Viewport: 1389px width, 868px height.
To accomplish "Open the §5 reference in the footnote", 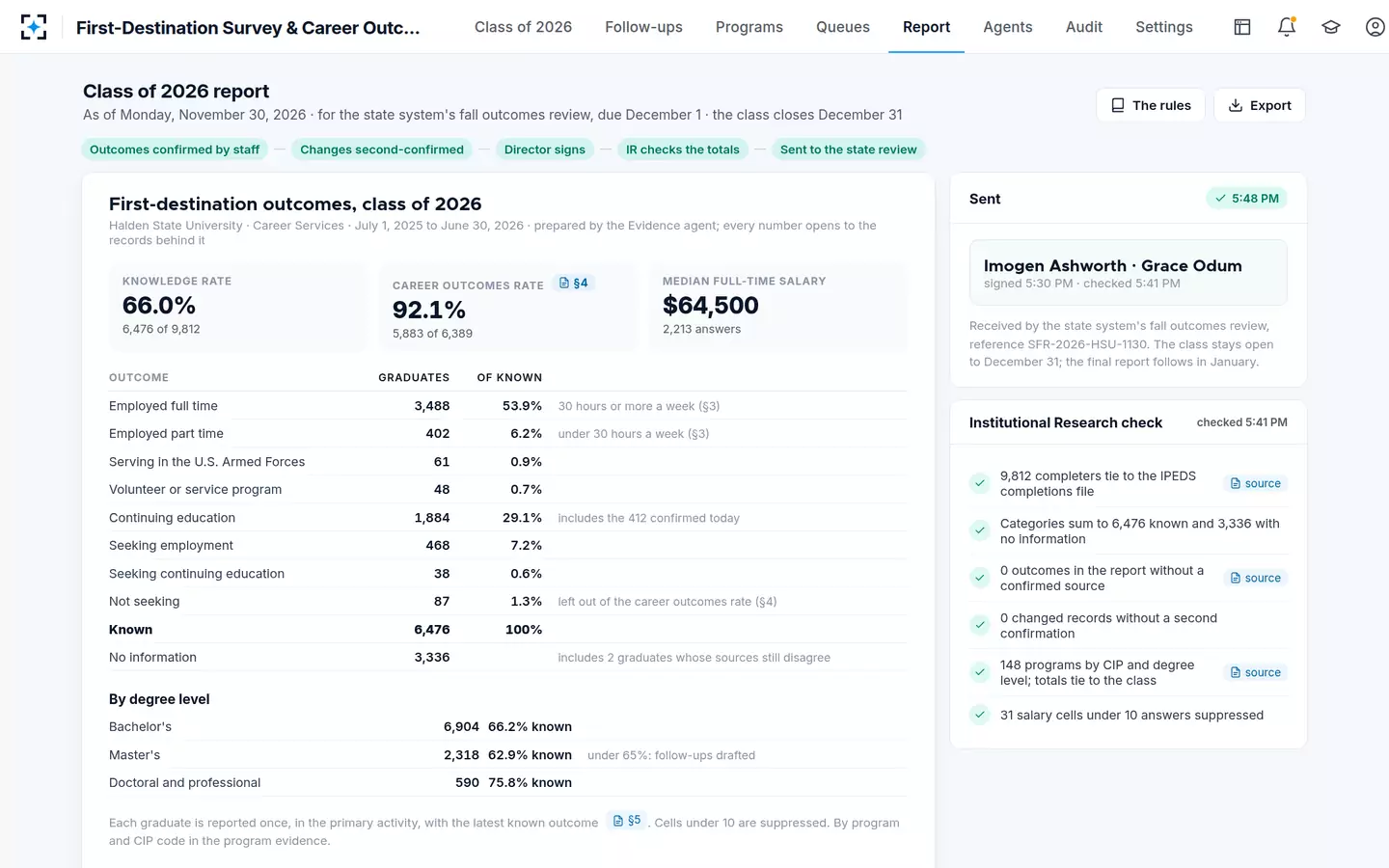I will point(627,821).
